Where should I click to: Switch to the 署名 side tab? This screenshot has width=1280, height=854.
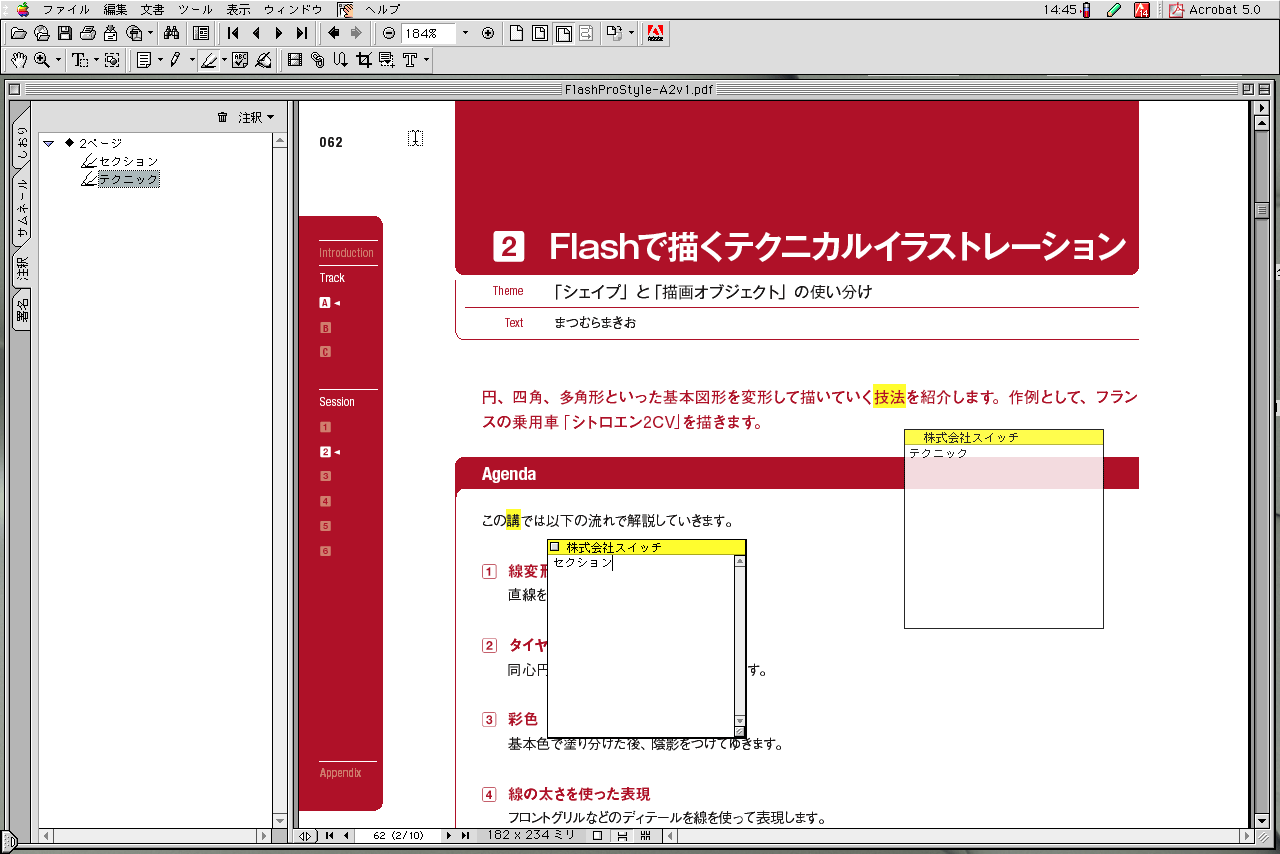(x=21, y=310)
